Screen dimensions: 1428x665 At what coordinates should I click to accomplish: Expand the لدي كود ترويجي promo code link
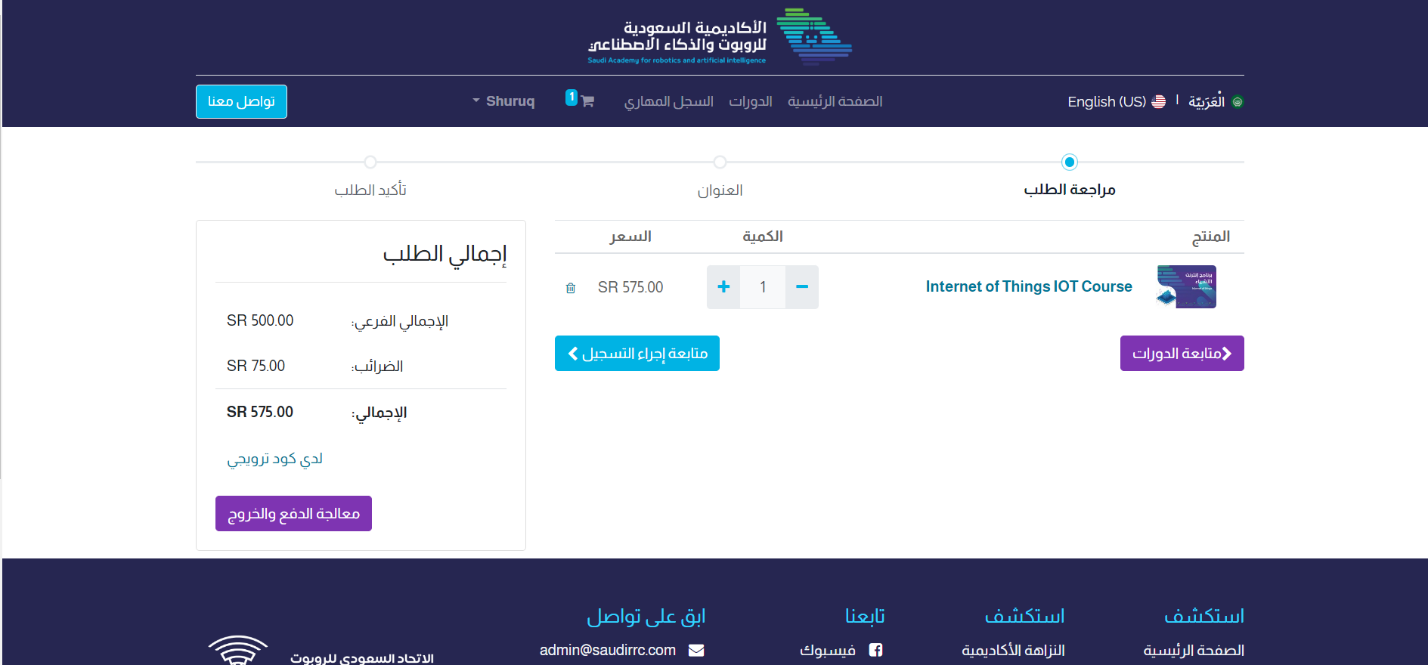click(x=275, y=459)
